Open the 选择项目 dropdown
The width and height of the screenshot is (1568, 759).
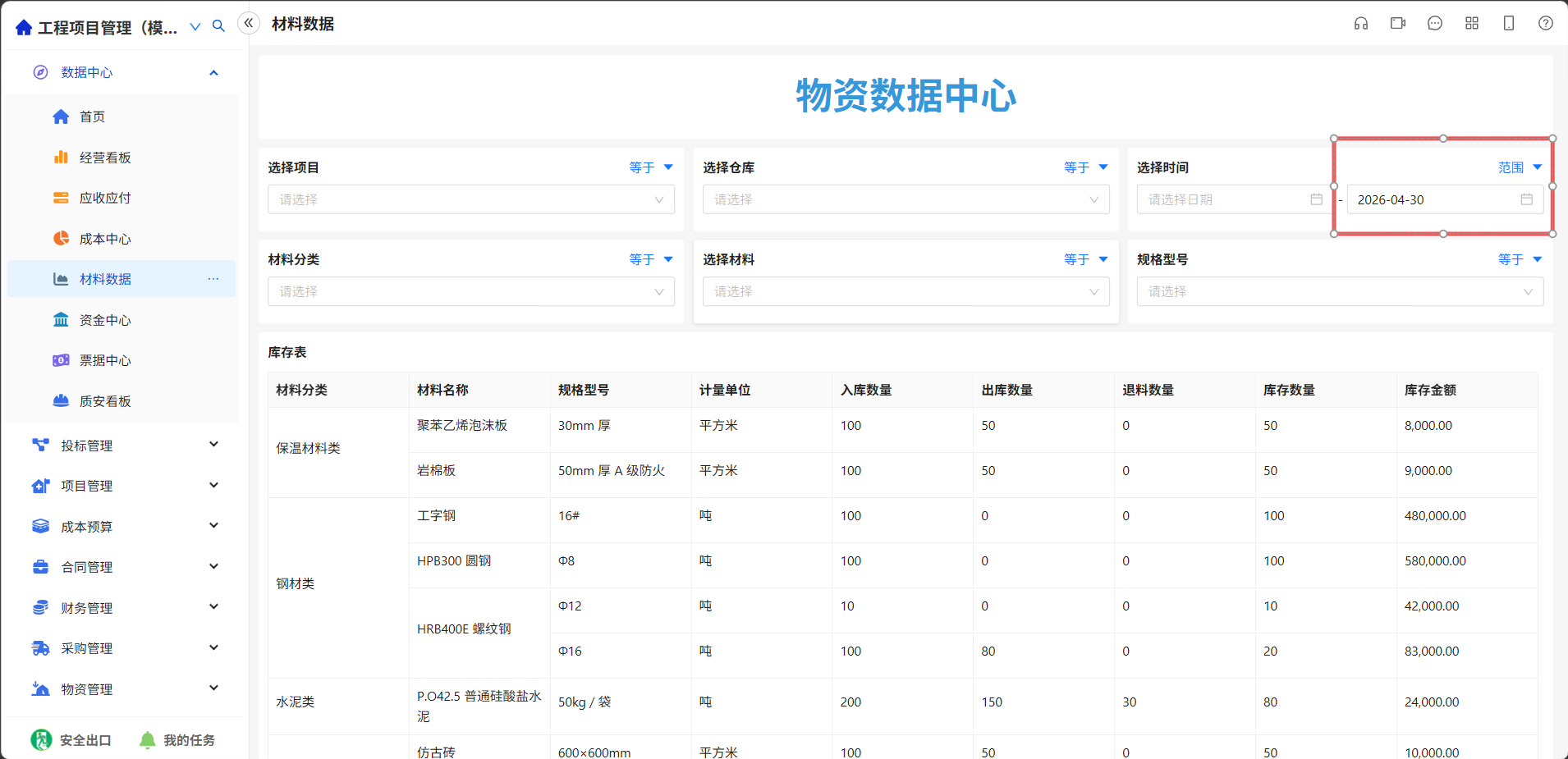(471, 199)
